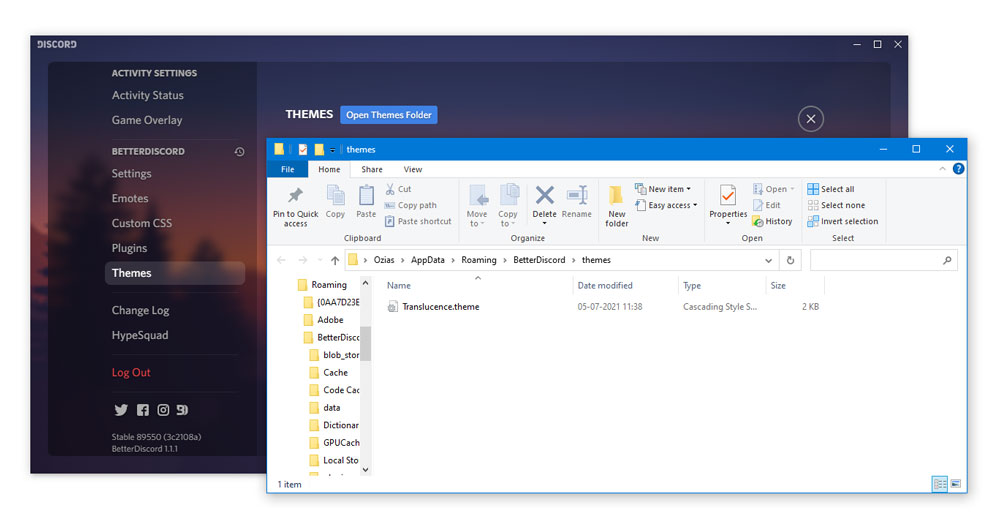Click History in the Open group

772,221
